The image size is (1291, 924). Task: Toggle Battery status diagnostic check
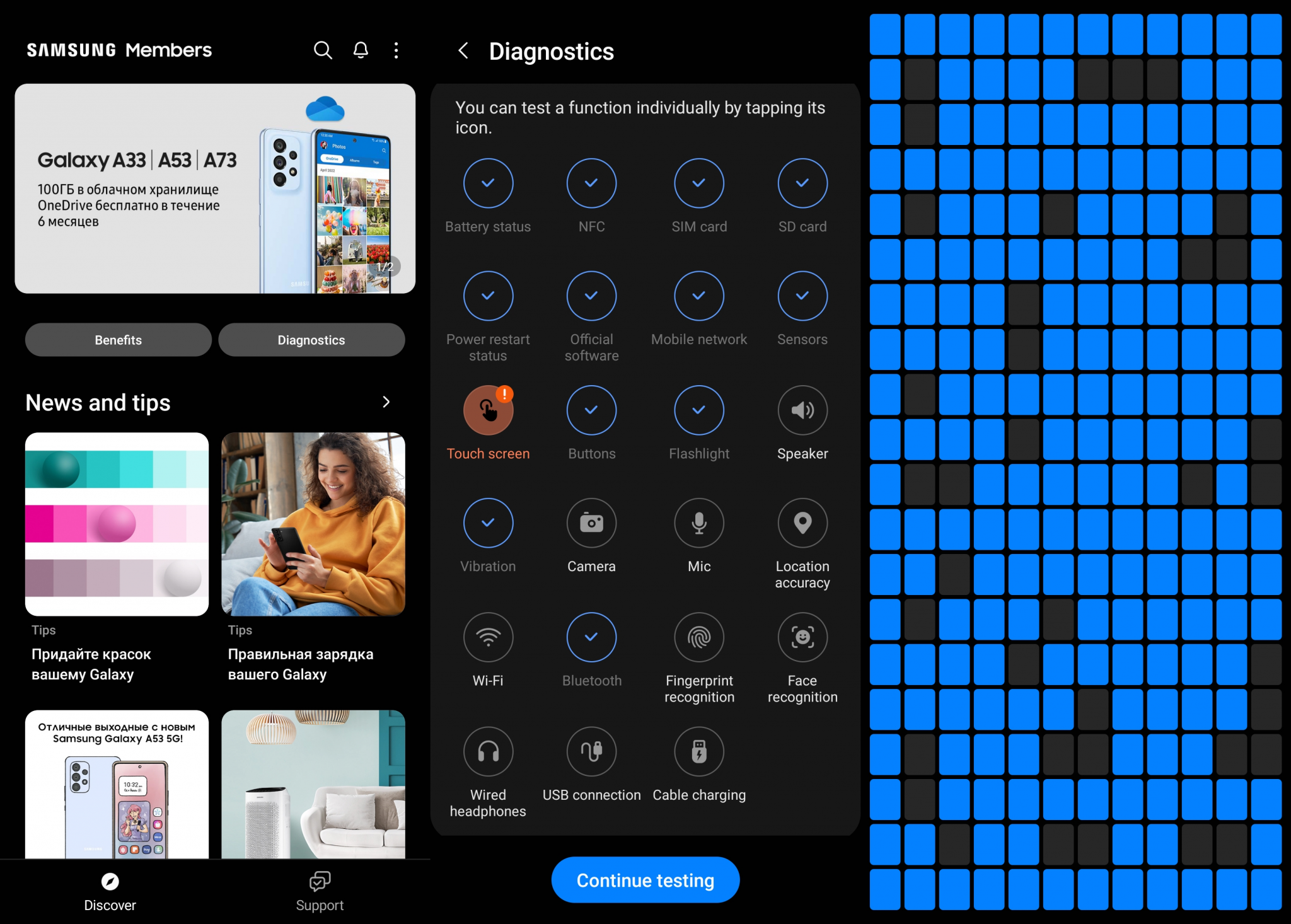[x=487, y=183]
